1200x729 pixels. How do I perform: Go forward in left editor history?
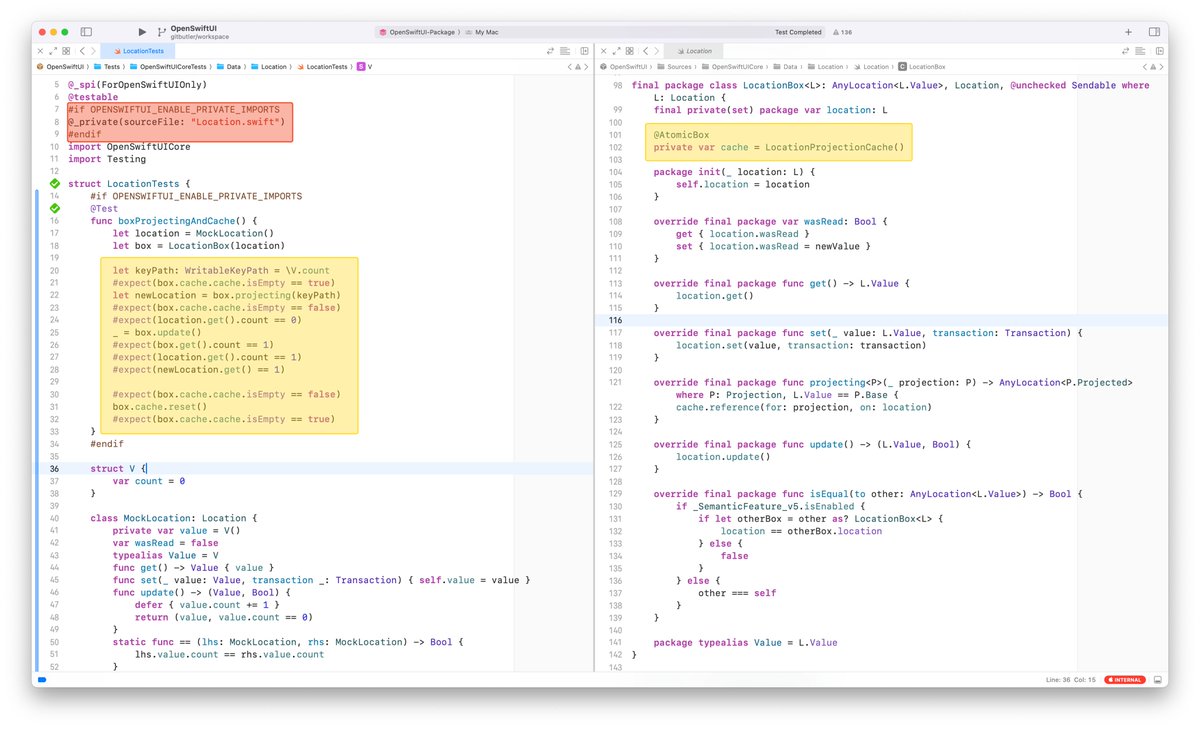point(94,50)
